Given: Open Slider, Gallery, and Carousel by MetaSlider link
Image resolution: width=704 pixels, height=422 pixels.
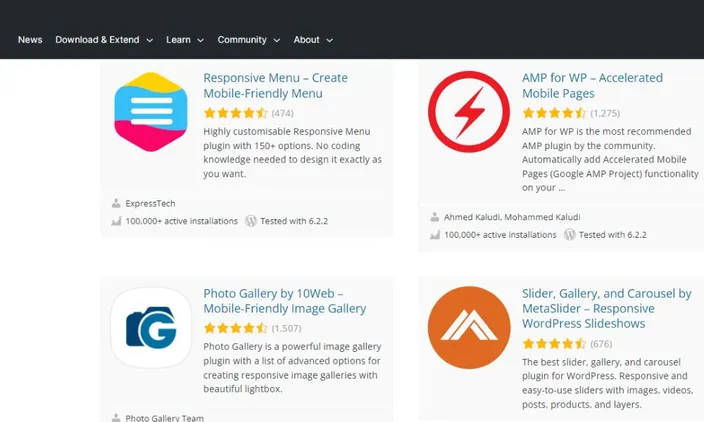Looking at the screenshot, I should [x=607, y=308].
